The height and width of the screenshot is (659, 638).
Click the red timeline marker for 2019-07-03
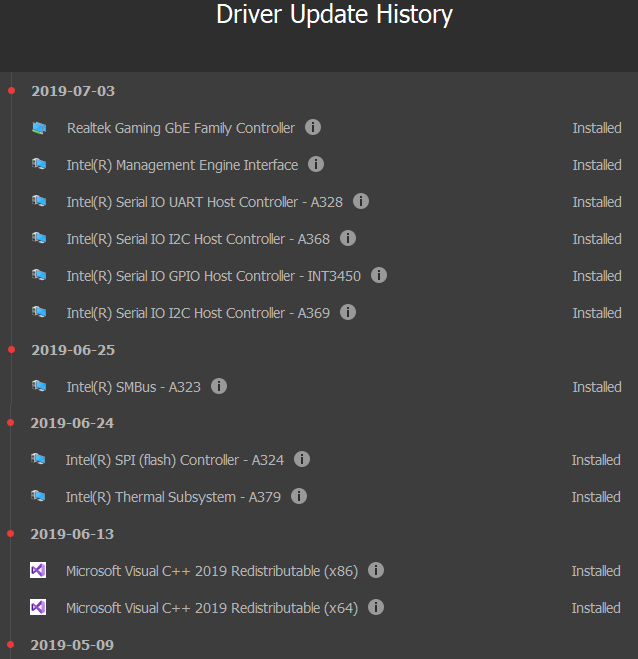[11, 91]
